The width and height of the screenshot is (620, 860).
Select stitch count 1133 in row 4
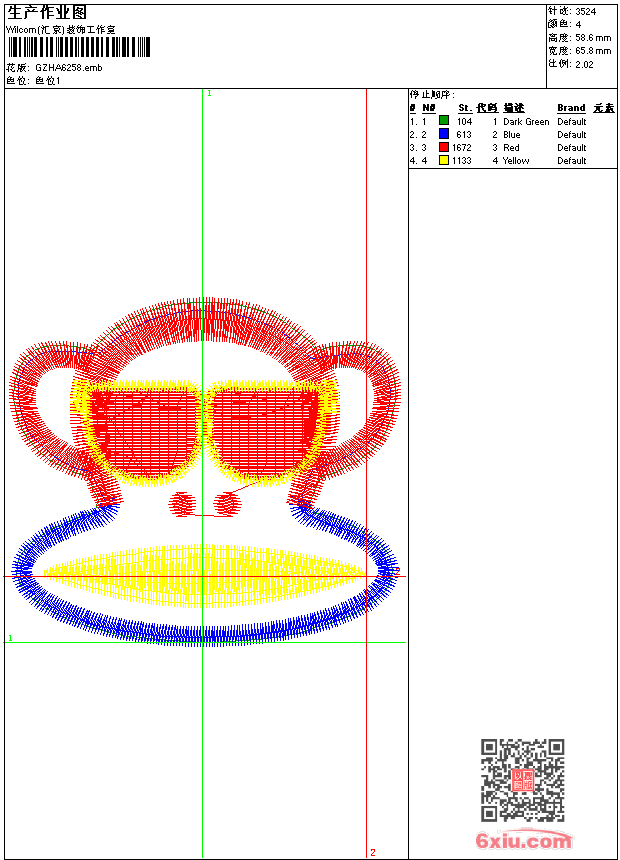coord(461,161)
